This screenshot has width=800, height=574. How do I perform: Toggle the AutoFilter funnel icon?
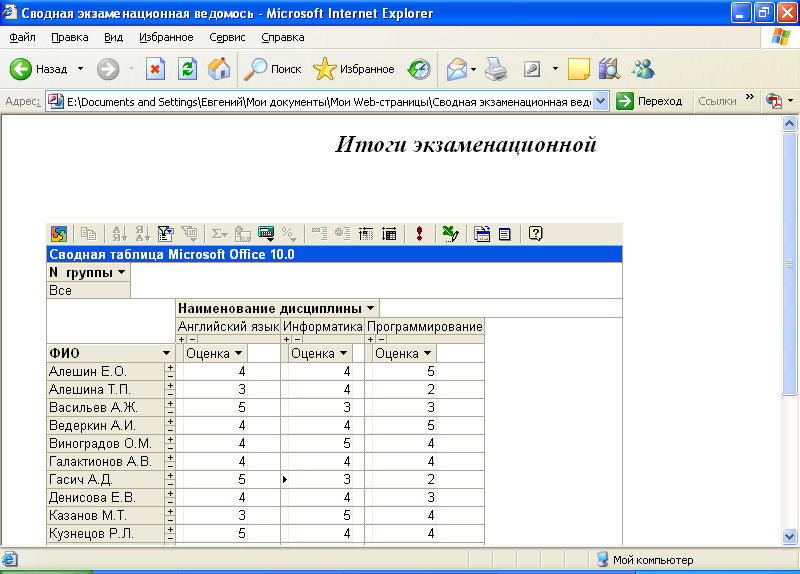166,234
